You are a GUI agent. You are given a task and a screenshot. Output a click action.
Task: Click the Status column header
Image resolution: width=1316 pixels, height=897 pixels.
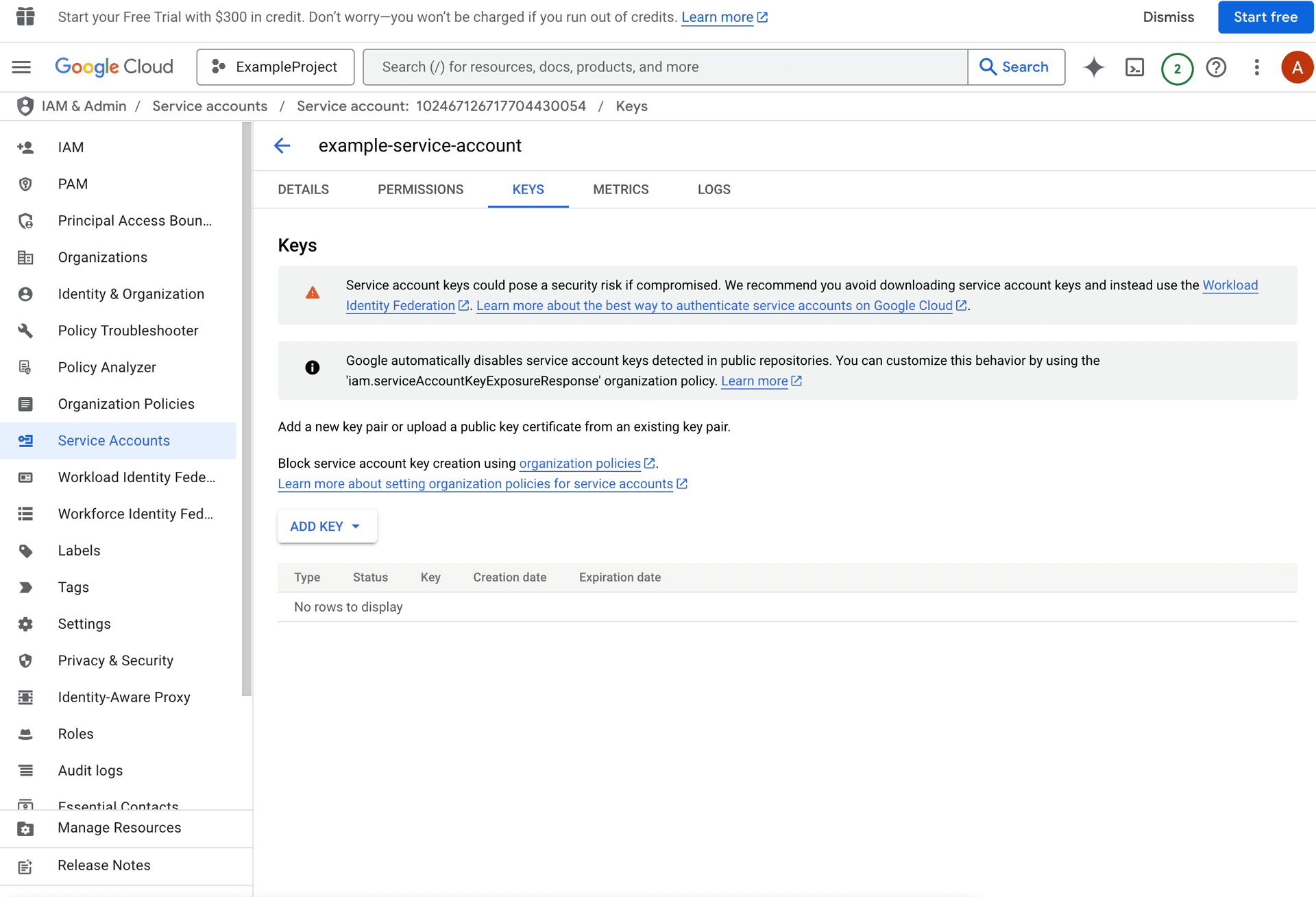point(370,577)
